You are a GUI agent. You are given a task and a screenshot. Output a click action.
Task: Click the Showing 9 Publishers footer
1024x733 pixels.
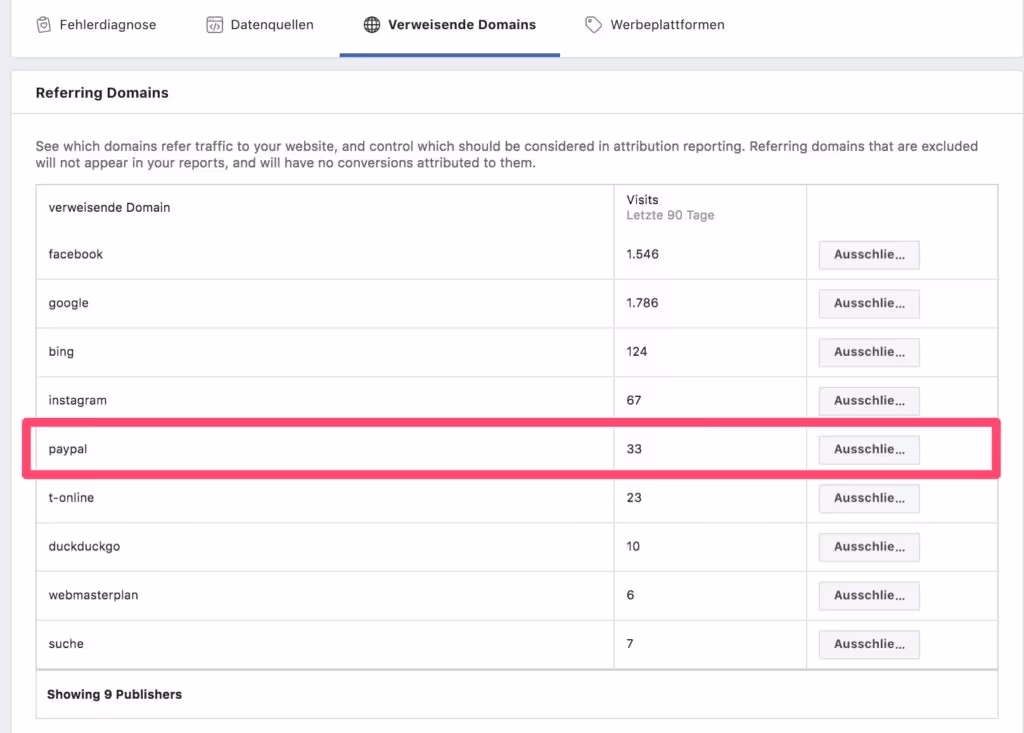pos(114,694)
